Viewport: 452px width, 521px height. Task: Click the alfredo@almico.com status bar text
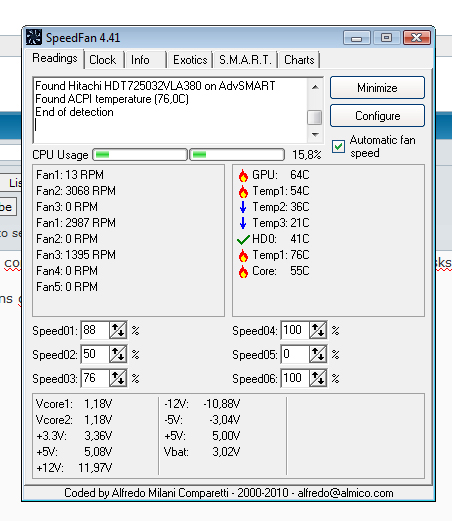[345, 493]
